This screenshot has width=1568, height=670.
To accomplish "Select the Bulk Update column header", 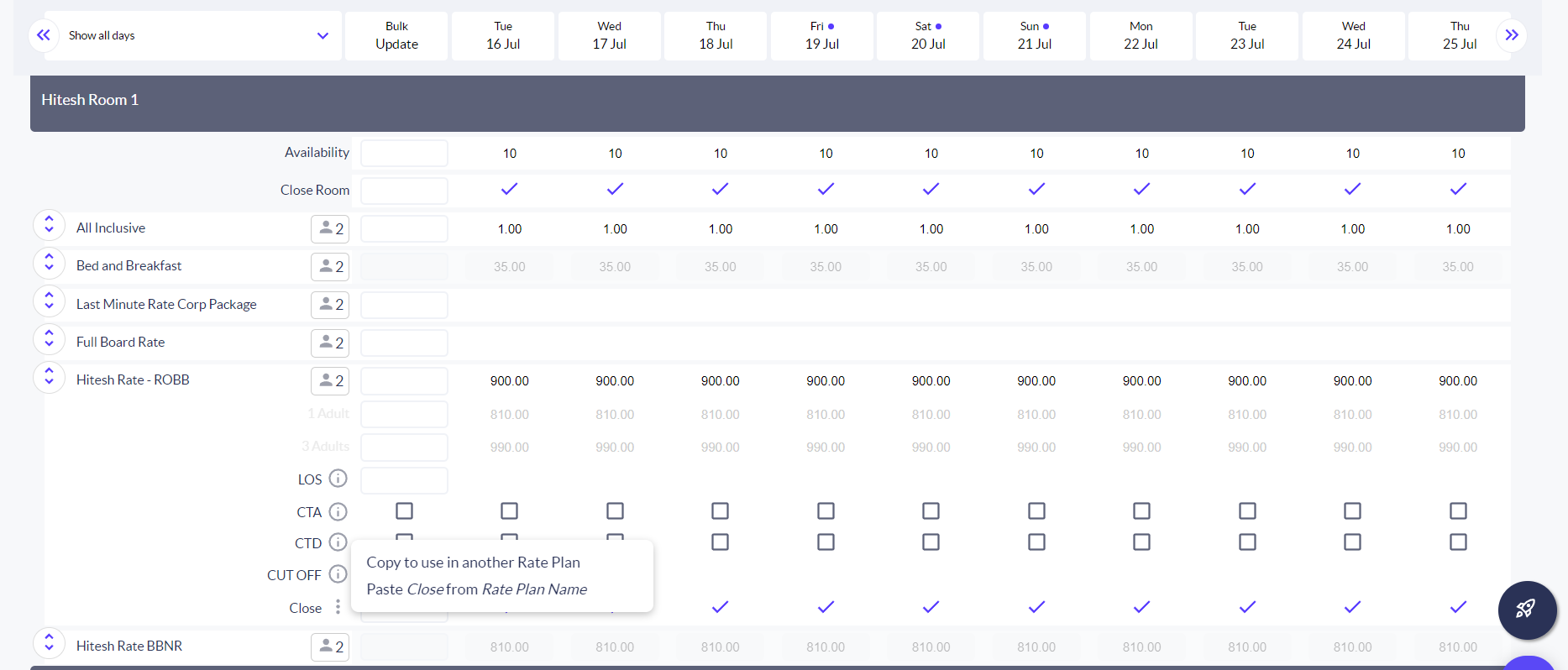I will [x=396, y=35].
